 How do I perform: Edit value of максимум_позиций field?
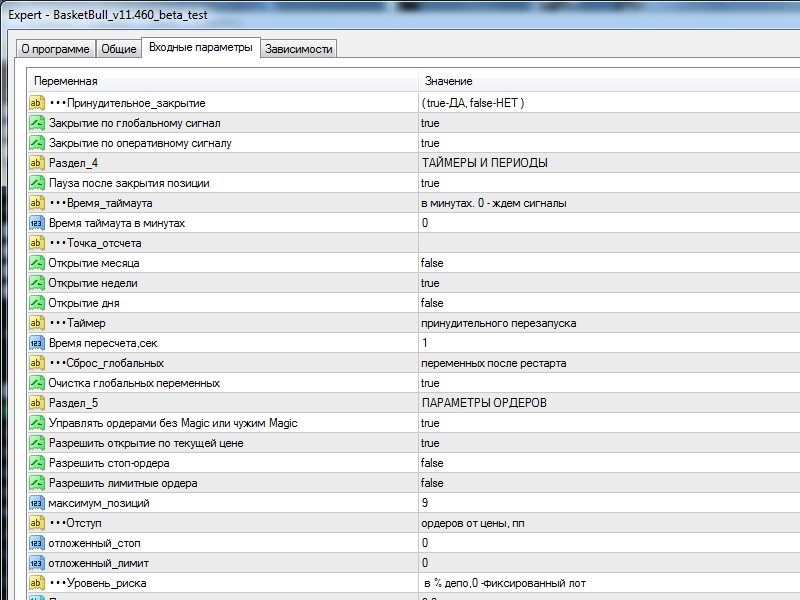click(x=600, y=503)
